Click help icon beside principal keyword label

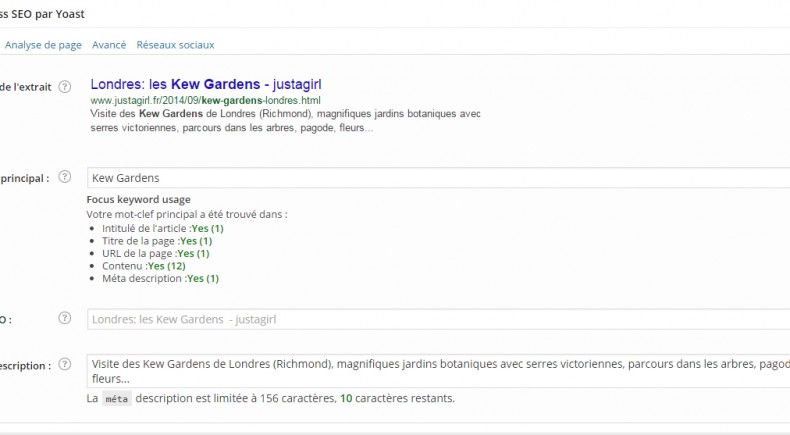click(64, 177)
